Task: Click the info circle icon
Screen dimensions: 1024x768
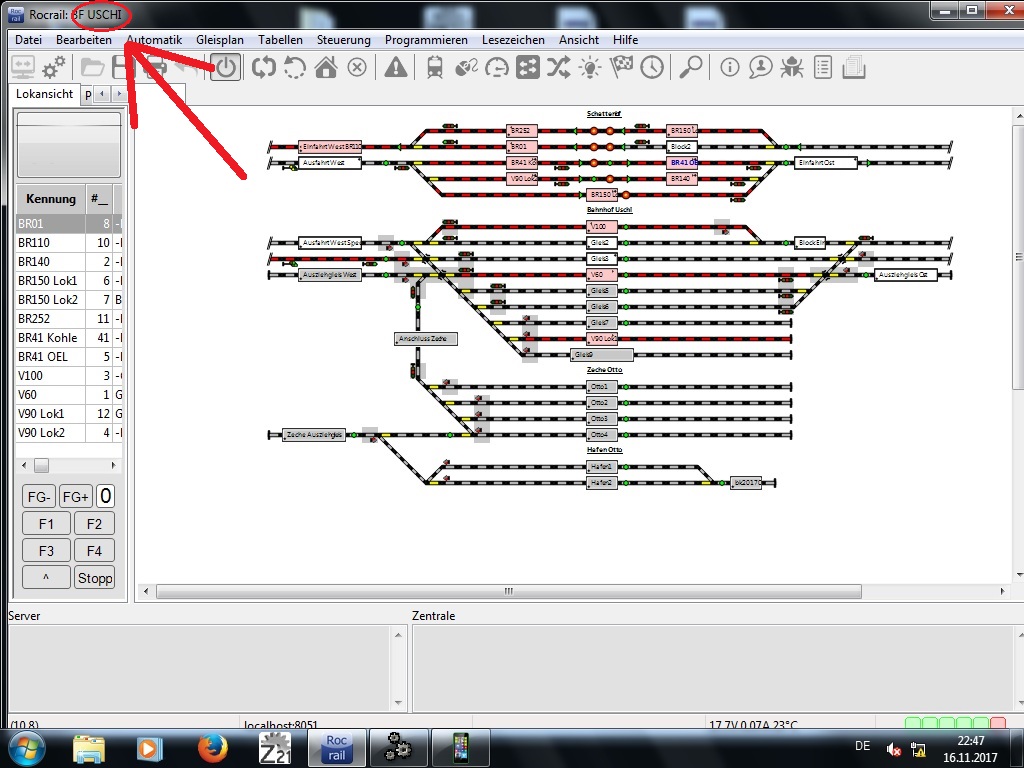Action: [x=729, y=67]
